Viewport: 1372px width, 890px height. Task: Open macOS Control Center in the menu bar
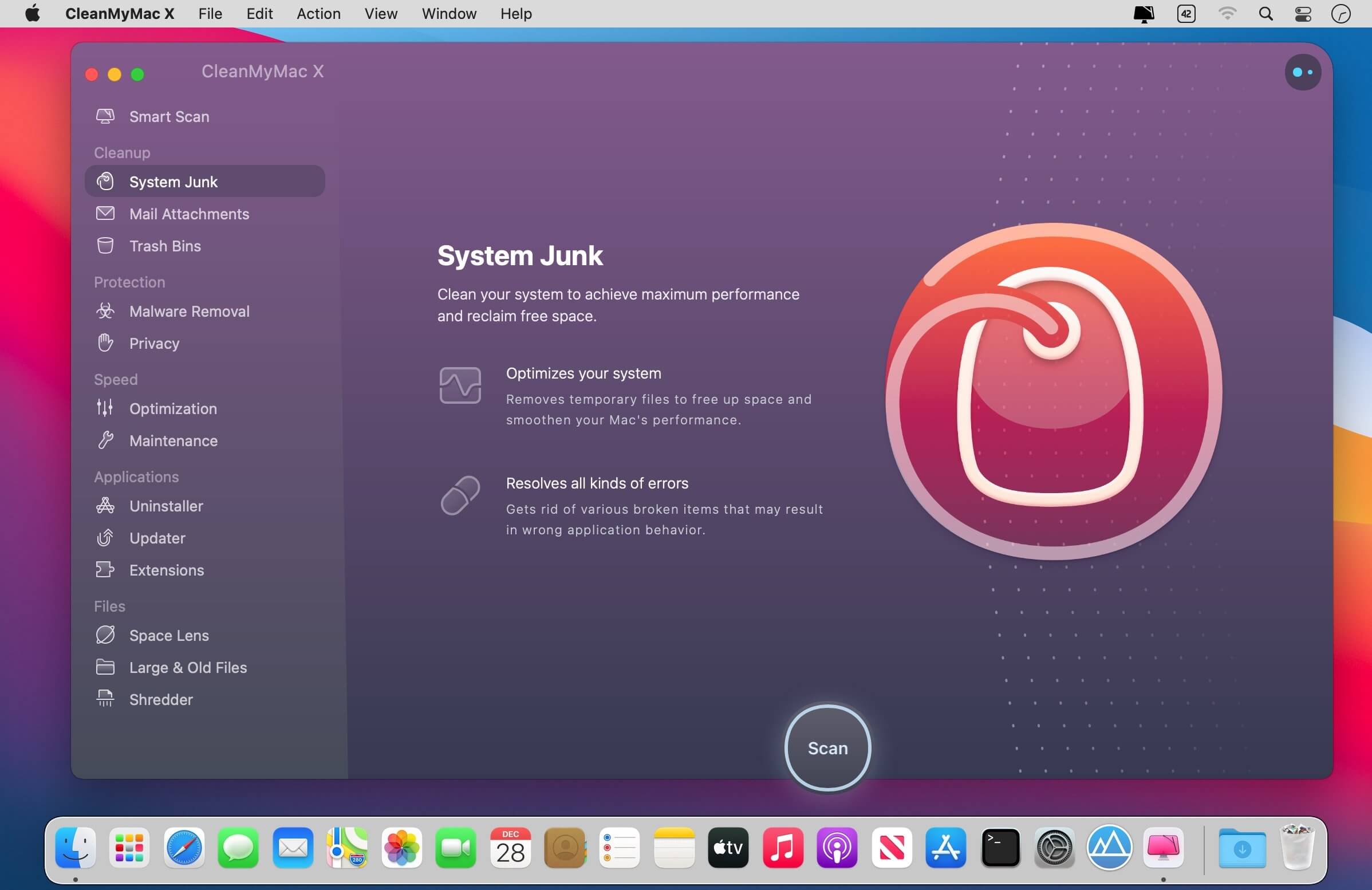[1303, 14]
